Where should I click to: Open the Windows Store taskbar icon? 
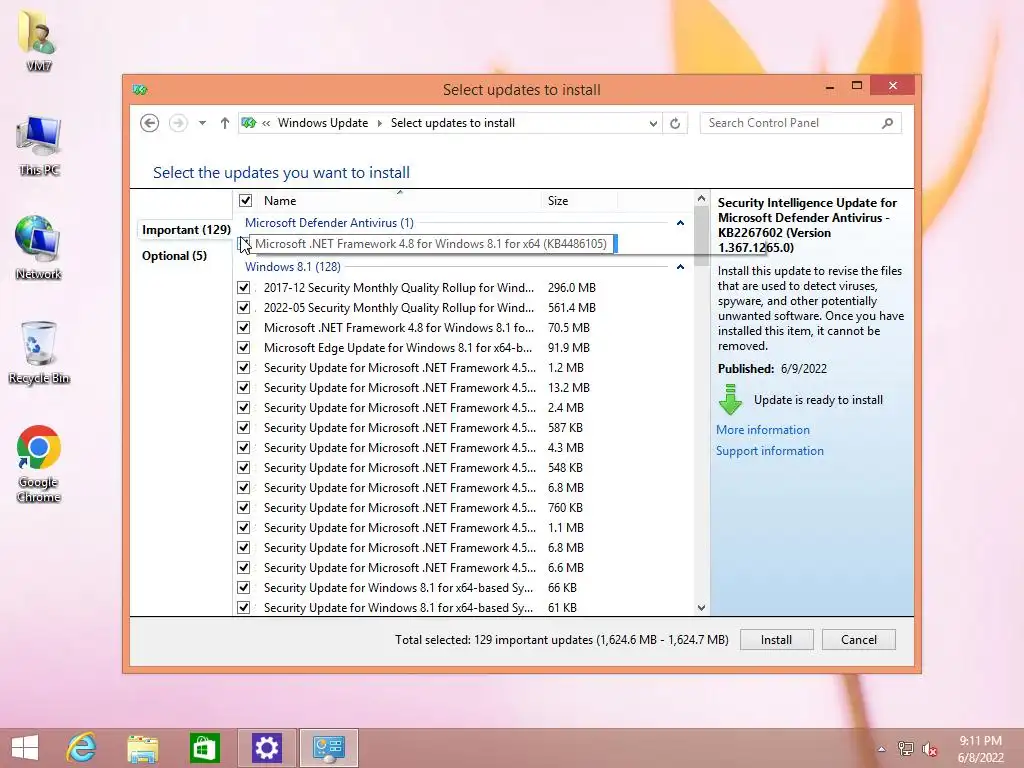tap(204, 748)
